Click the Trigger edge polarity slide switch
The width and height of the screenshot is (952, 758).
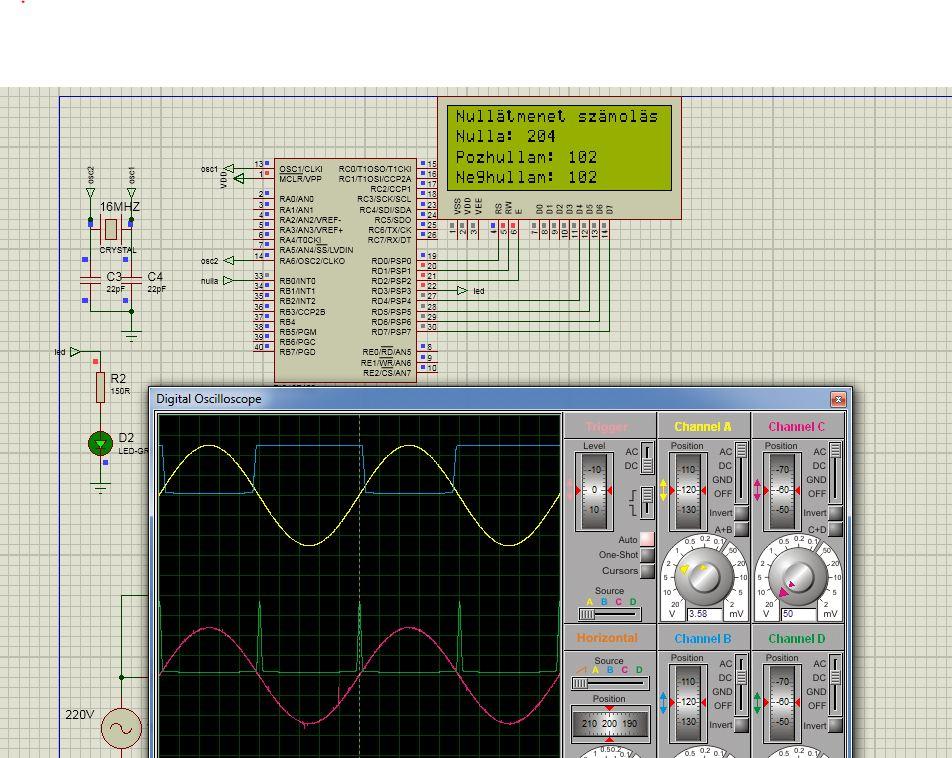point(647,502)
